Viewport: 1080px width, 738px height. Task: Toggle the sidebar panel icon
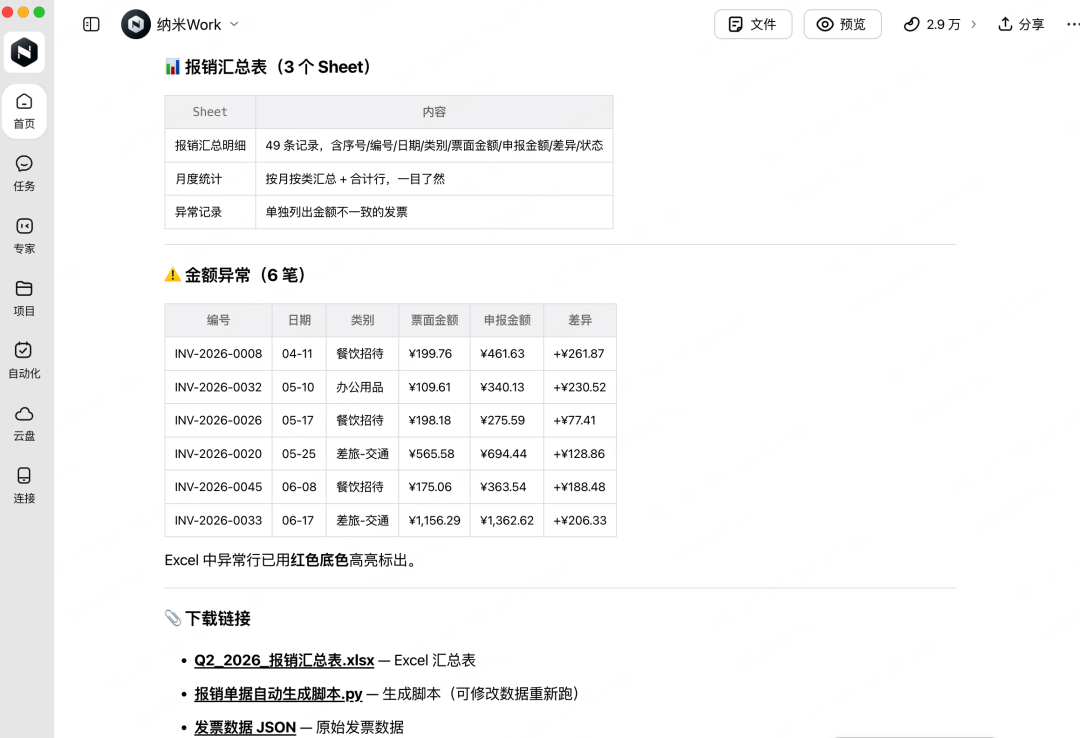91,24
